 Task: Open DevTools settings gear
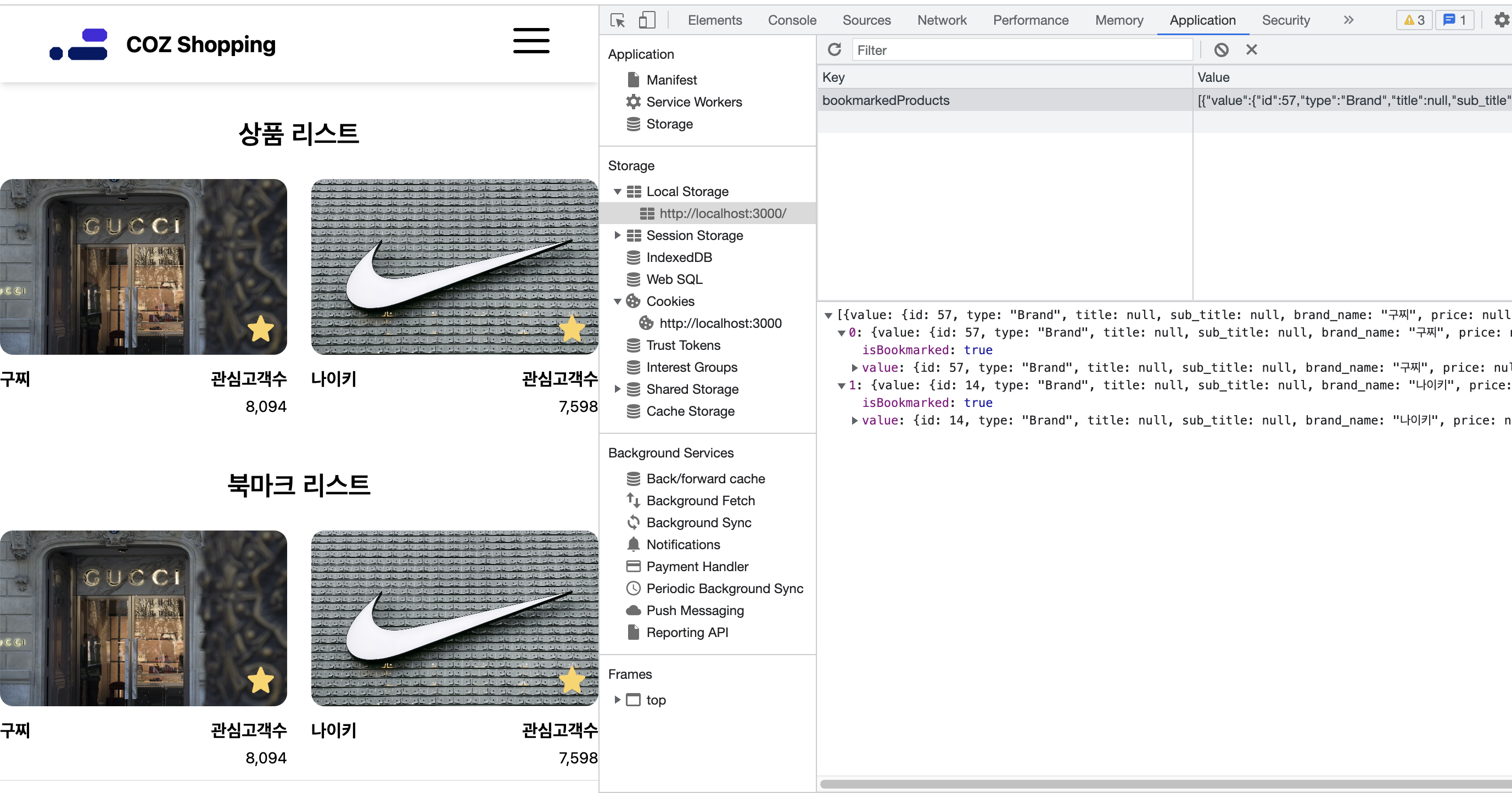tap(1502, 20)
